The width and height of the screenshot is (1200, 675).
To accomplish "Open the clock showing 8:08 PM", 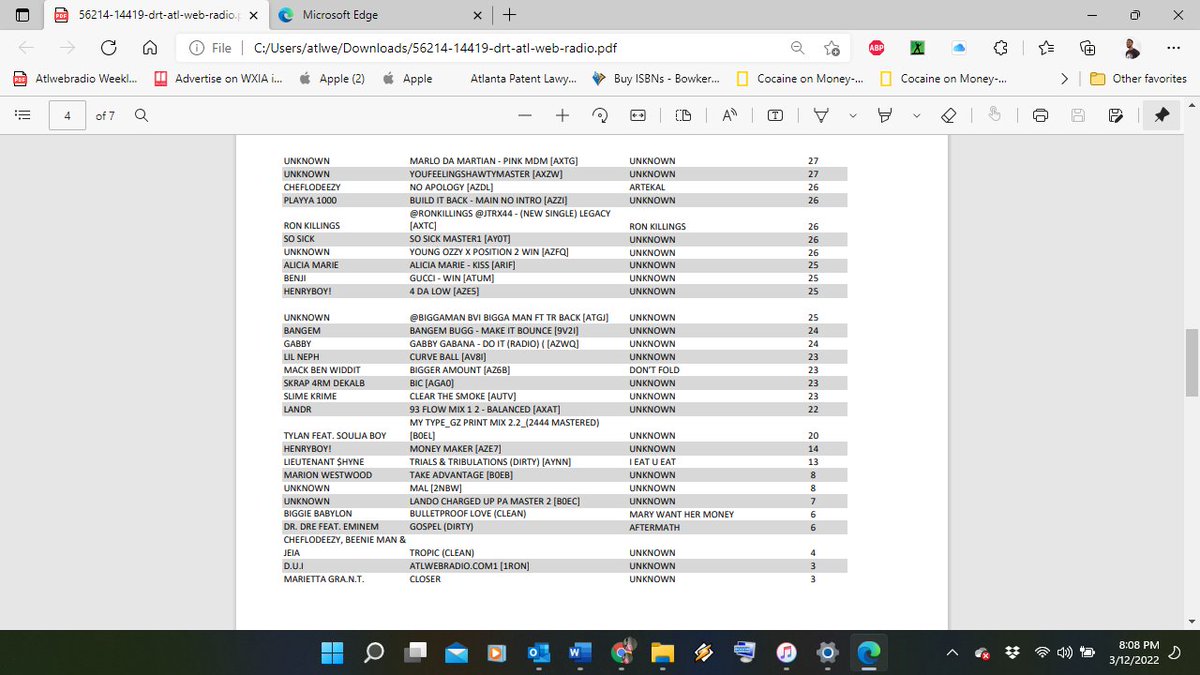I will click(1133, 653).
